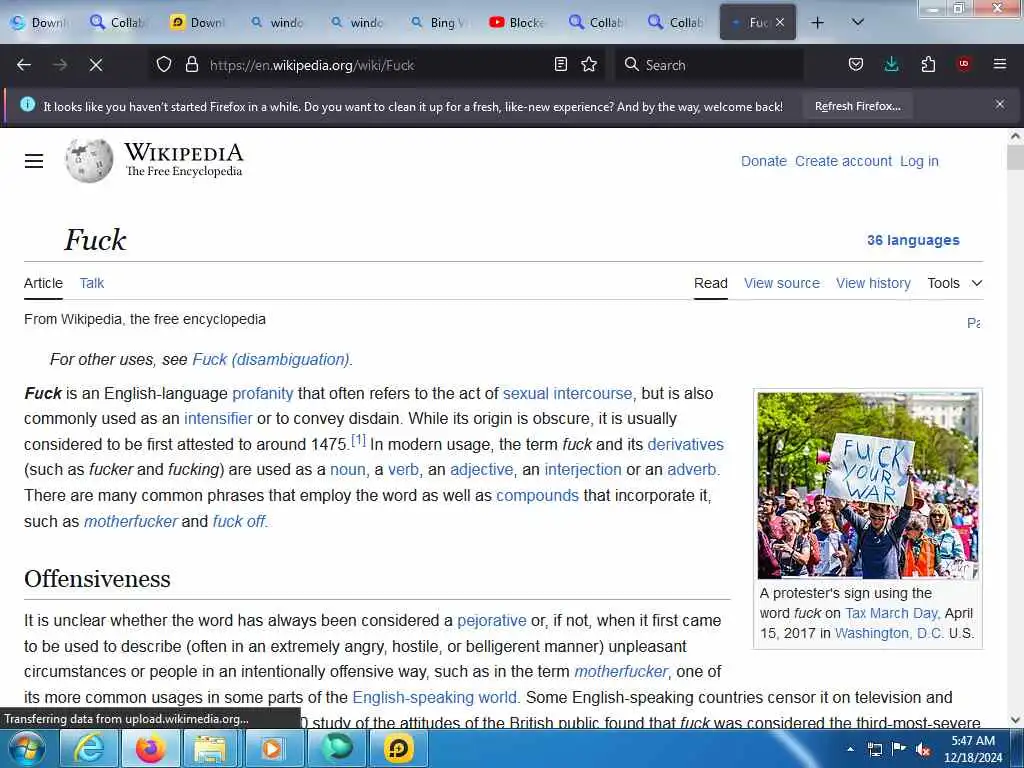Open the Downloads panel
The image size is (1024, 768).
(891, 65)
